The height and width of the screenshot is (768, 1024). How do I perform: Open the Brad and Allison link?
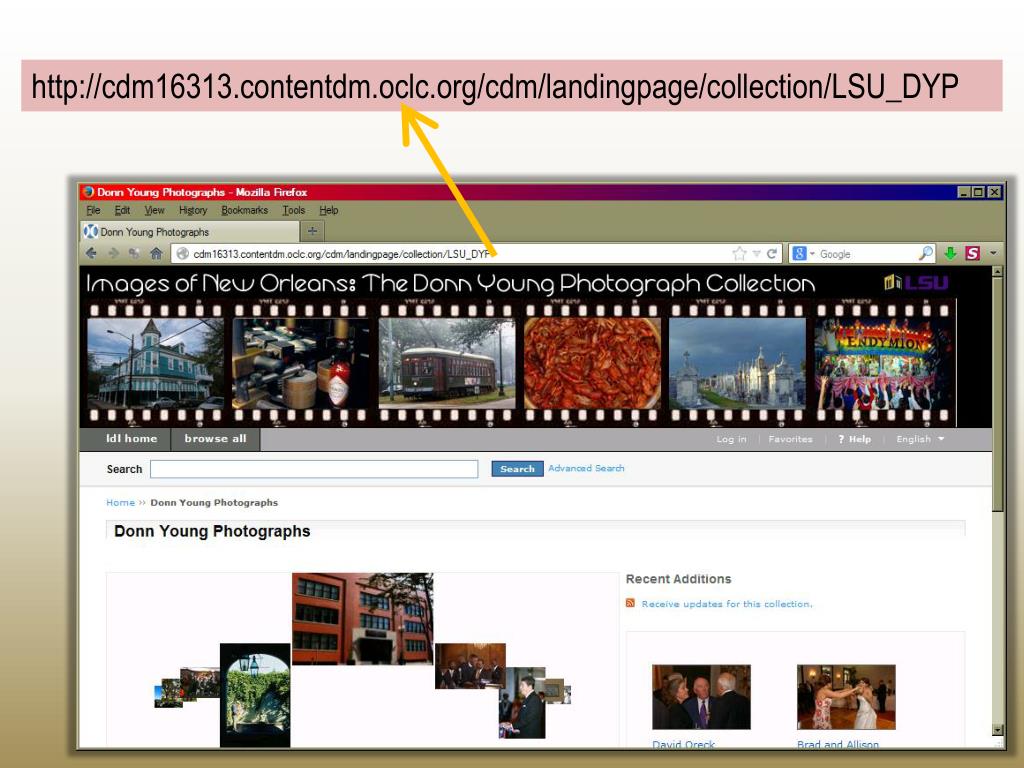837,744
